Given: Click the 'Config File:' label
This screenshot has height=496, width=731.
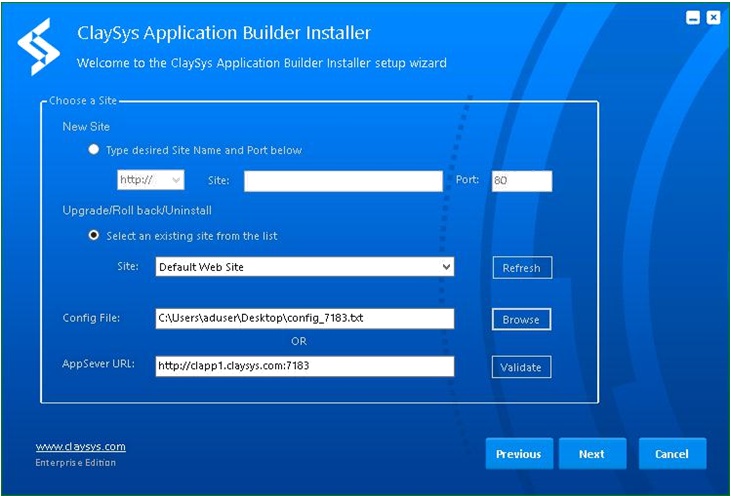Looking at the screenshot, I should 91,318.
